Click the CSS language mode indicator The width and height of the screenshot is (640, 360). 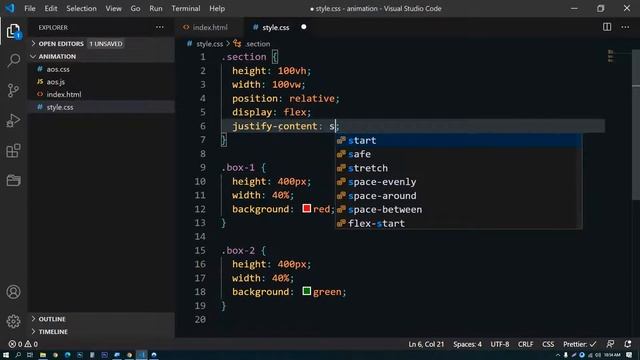[548, 344]
